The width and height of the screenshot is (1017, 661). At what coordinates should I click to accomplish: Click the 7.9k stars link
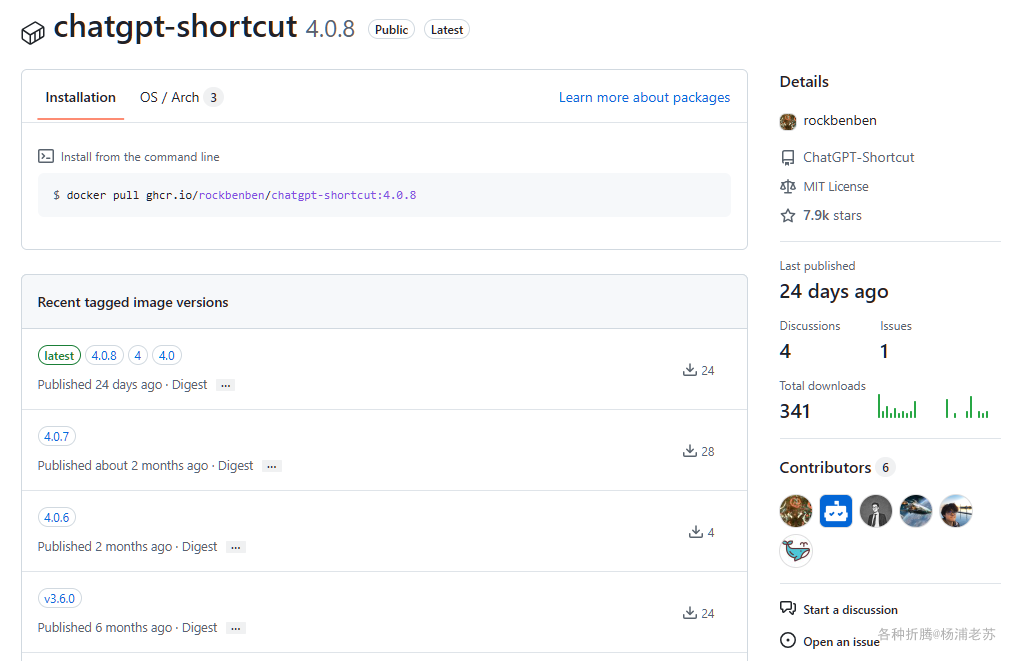pyautogui.click(x=832, y=215)
